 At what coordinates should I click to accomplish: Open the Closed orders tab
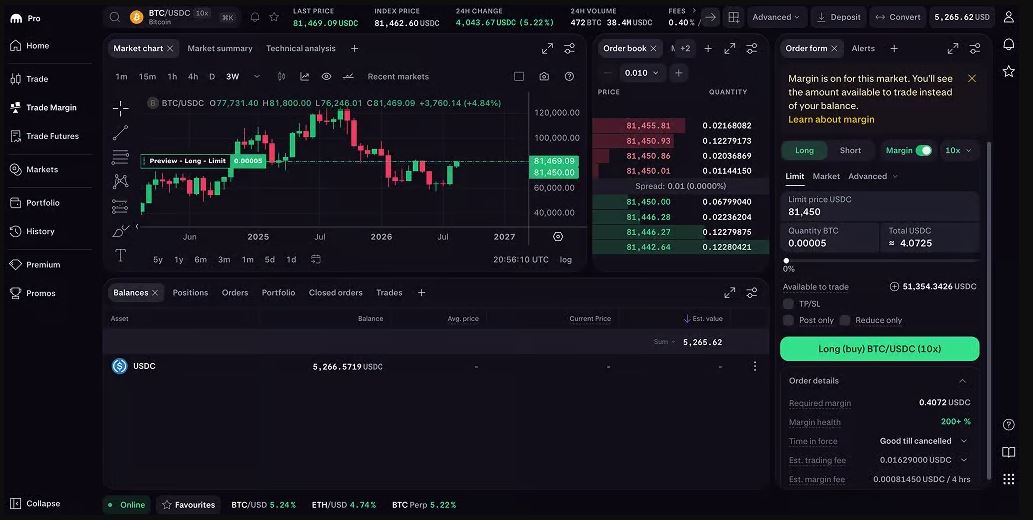336,293
